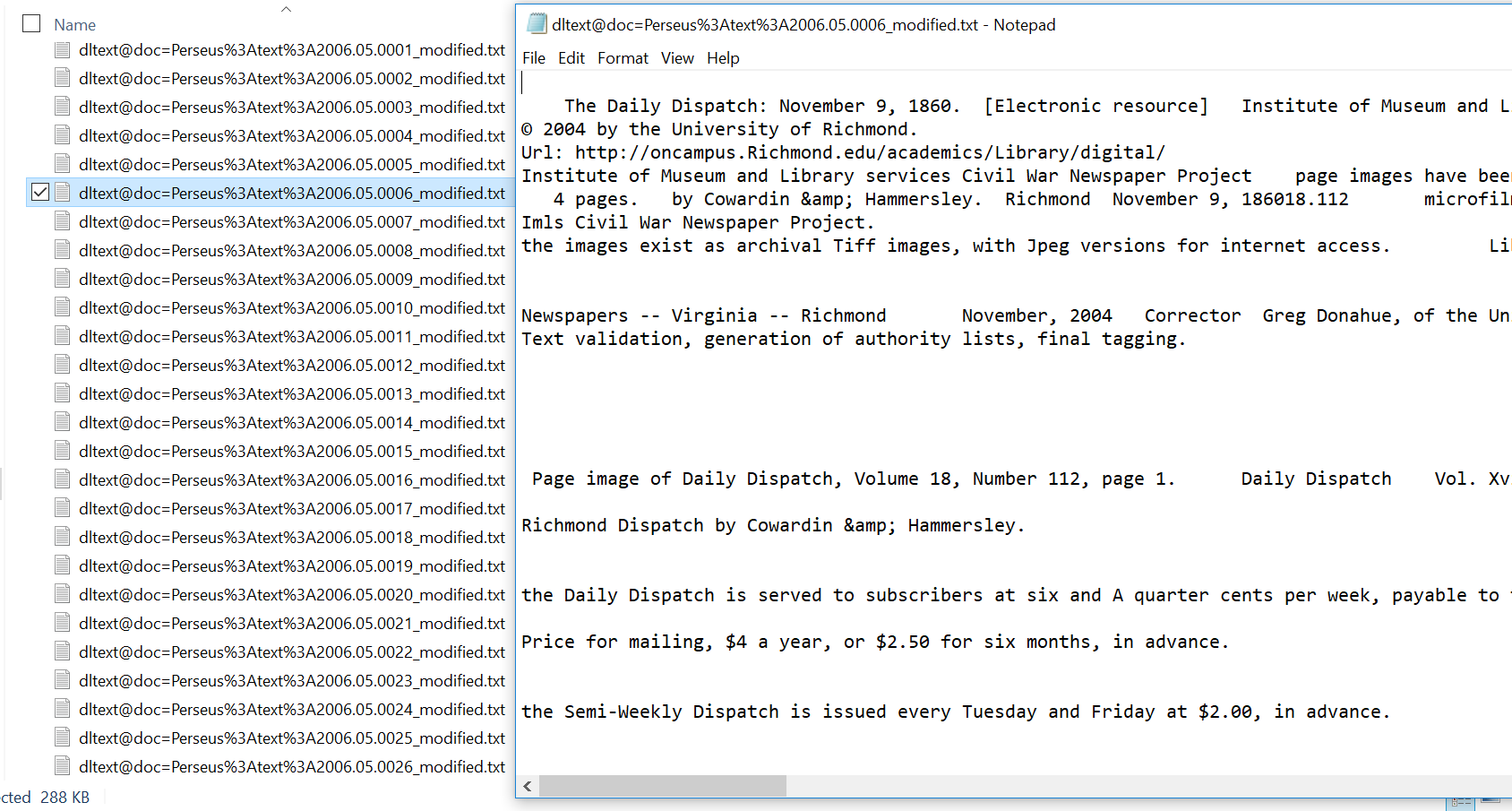Click the file icon of 2006.05.0010_modified.txt
The image size is (1512, 811).
coord(62,307)
